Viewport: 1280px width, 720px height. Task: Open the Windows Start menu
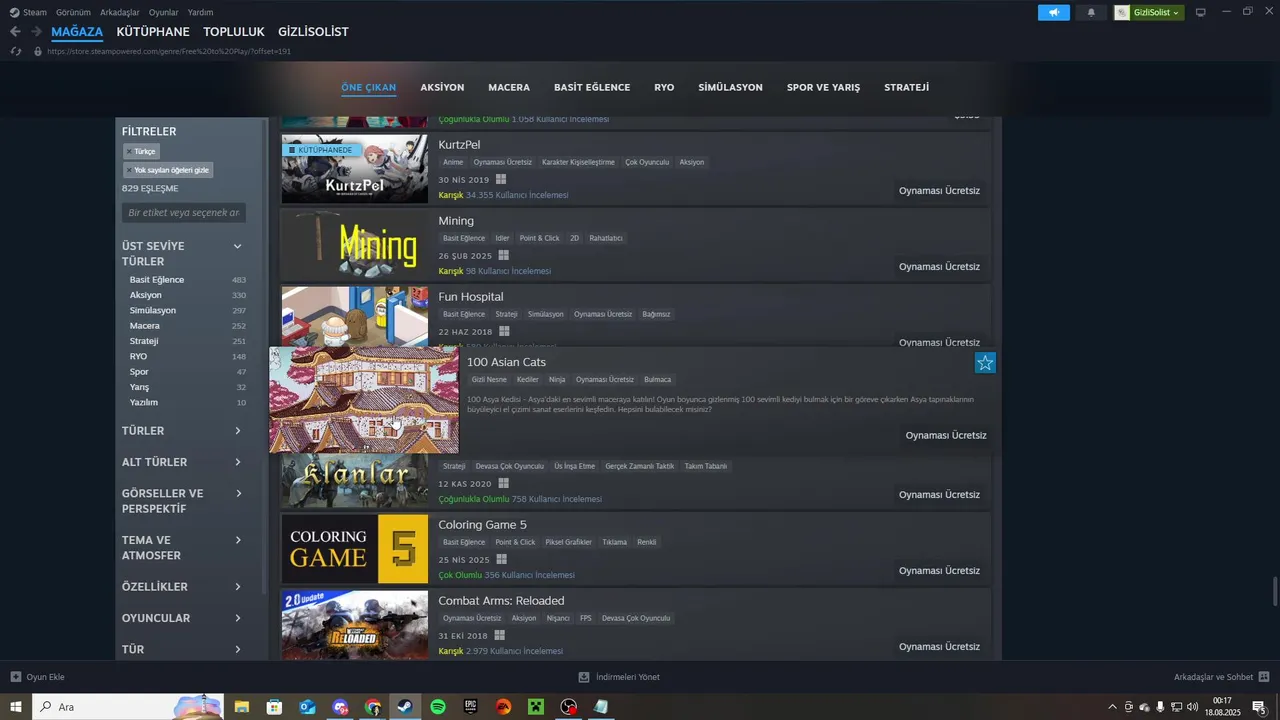(16, 707)
